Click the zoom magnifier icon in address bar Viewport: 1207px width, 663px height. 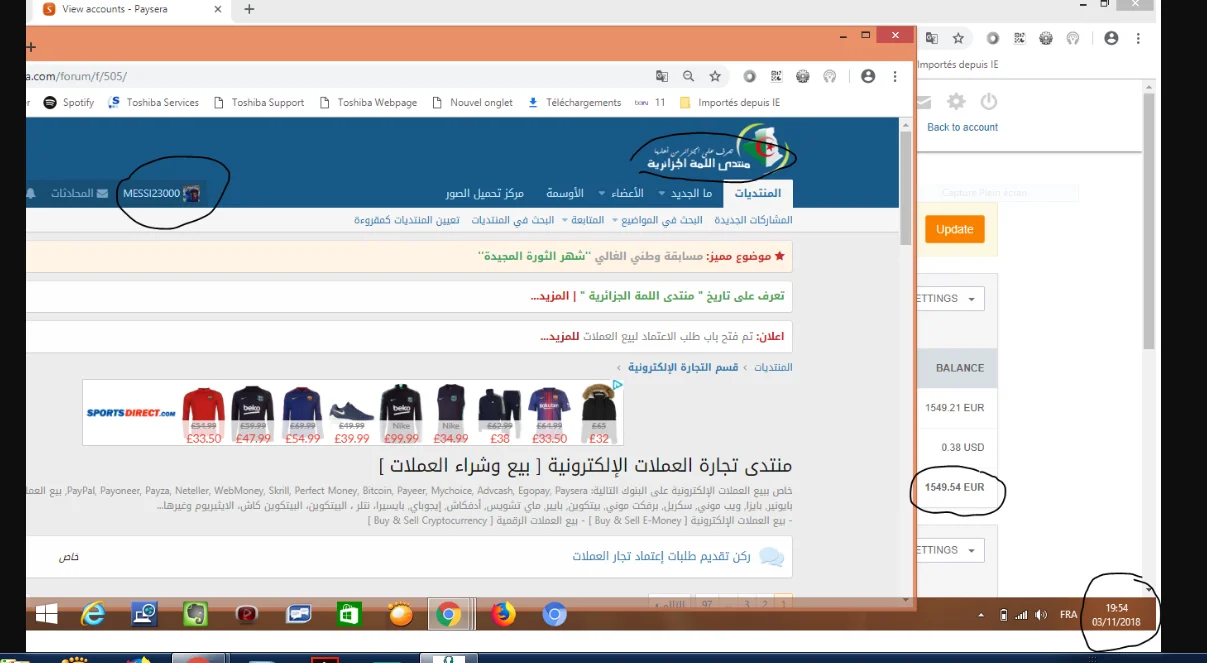[x=688, y=76]
